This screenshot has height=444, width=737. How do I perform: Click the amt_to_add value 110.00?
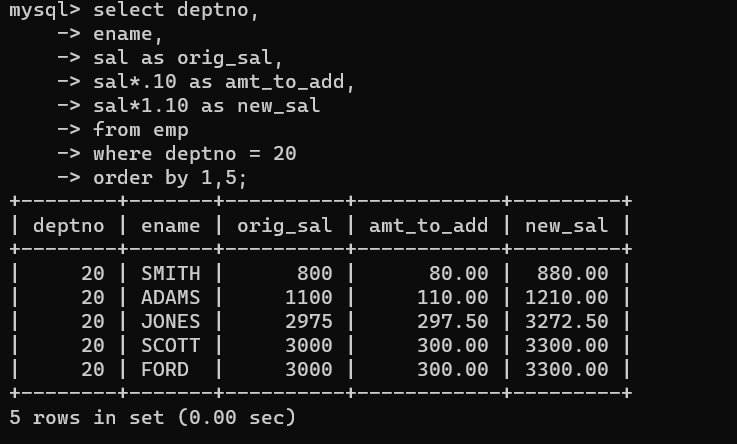pyautogui.click(x=453, y=298)
